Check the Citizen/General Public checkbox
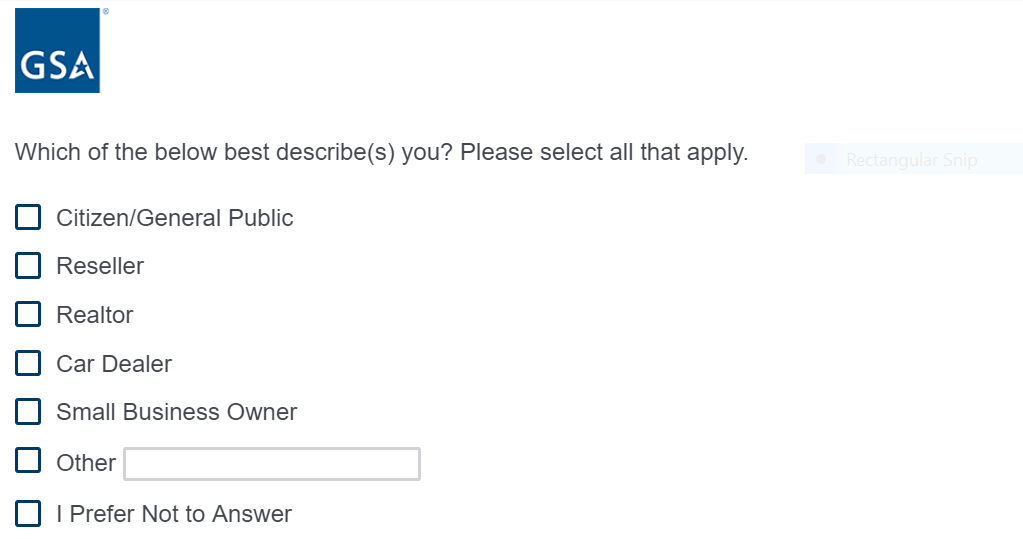 (28, 217)
